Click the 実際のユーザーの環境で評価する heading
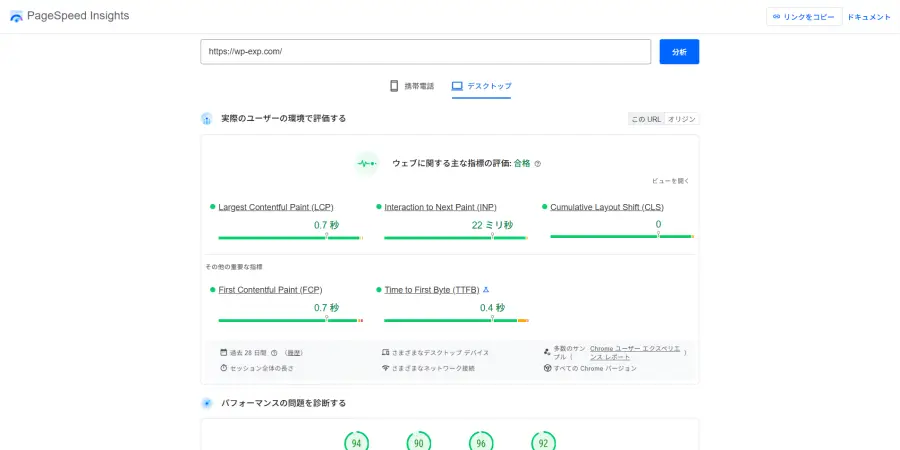Viewport: 900px width, 450px height. point(284,119)
